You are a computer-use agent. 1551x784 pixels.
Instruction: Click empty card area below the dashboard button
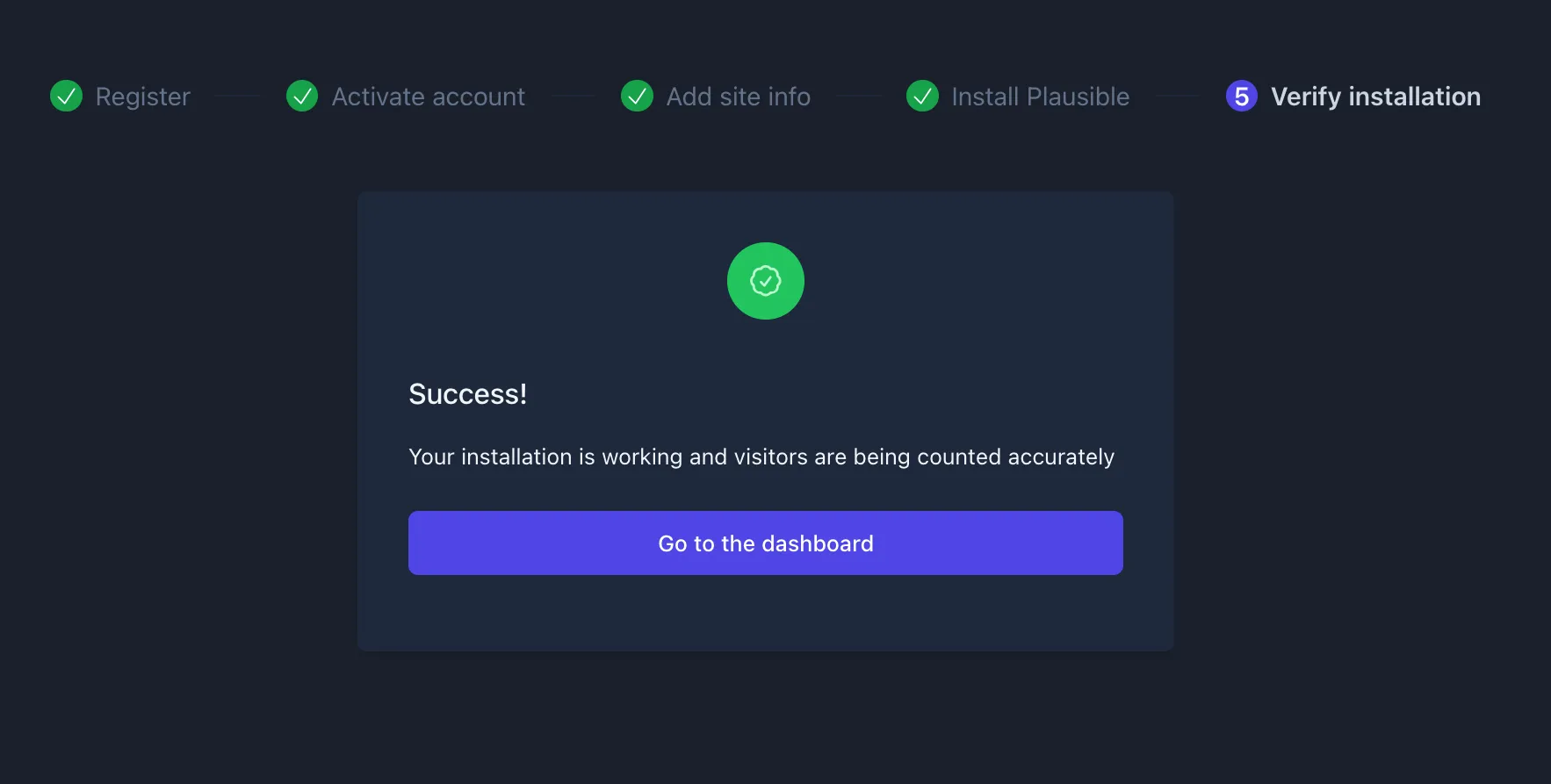tap(766, 613)
